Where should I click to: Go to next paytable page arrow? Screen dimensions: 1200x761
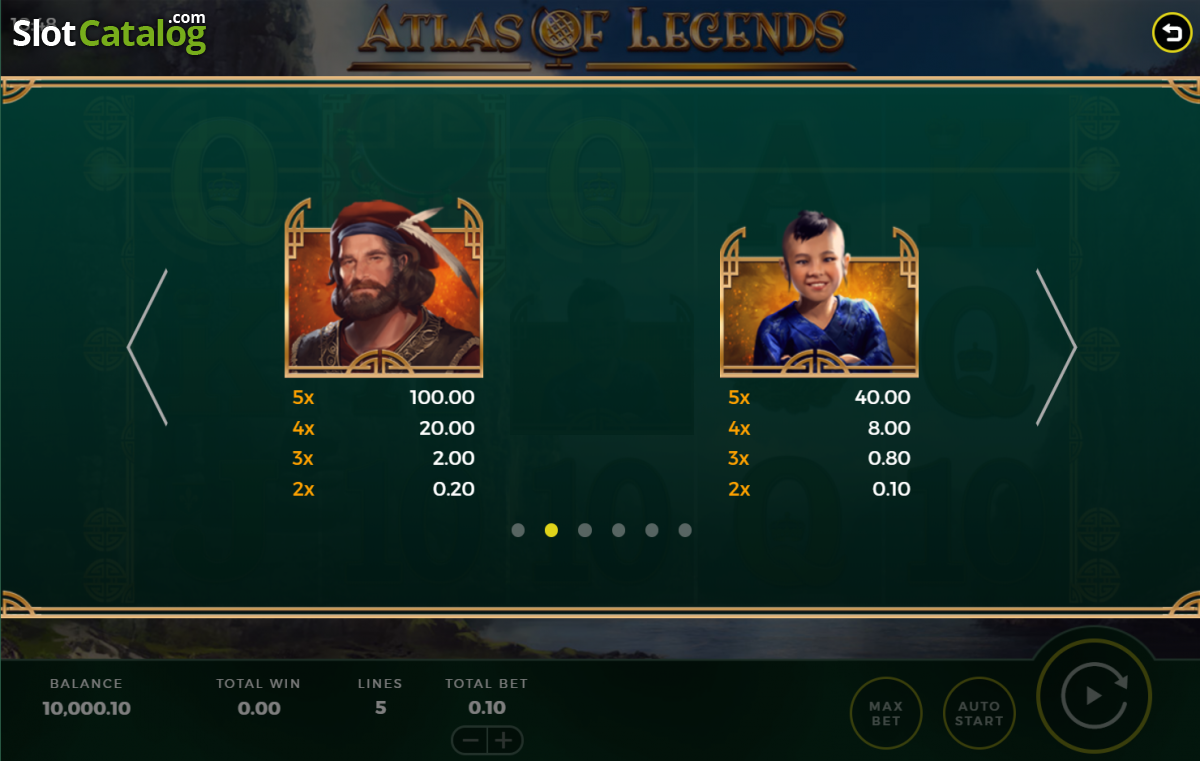(1056, 347)
